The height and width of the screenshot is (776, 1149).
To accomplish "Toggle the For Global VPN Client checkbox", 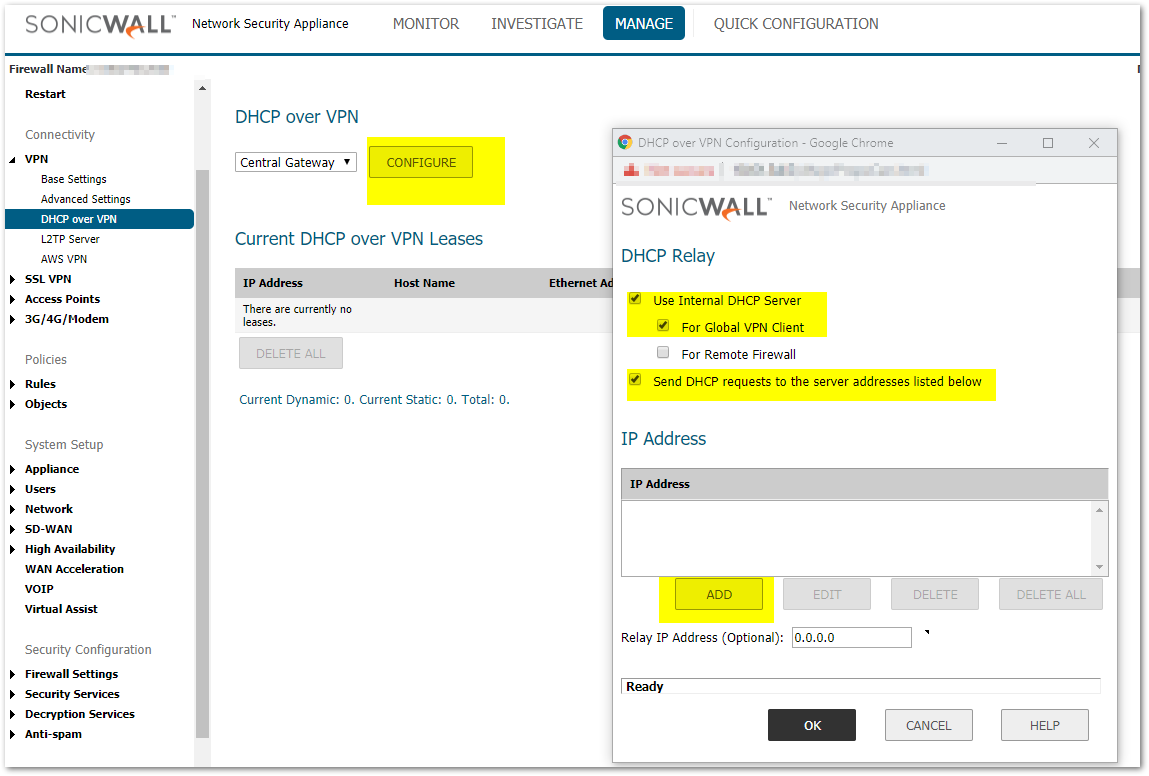I will pos(663,326).
